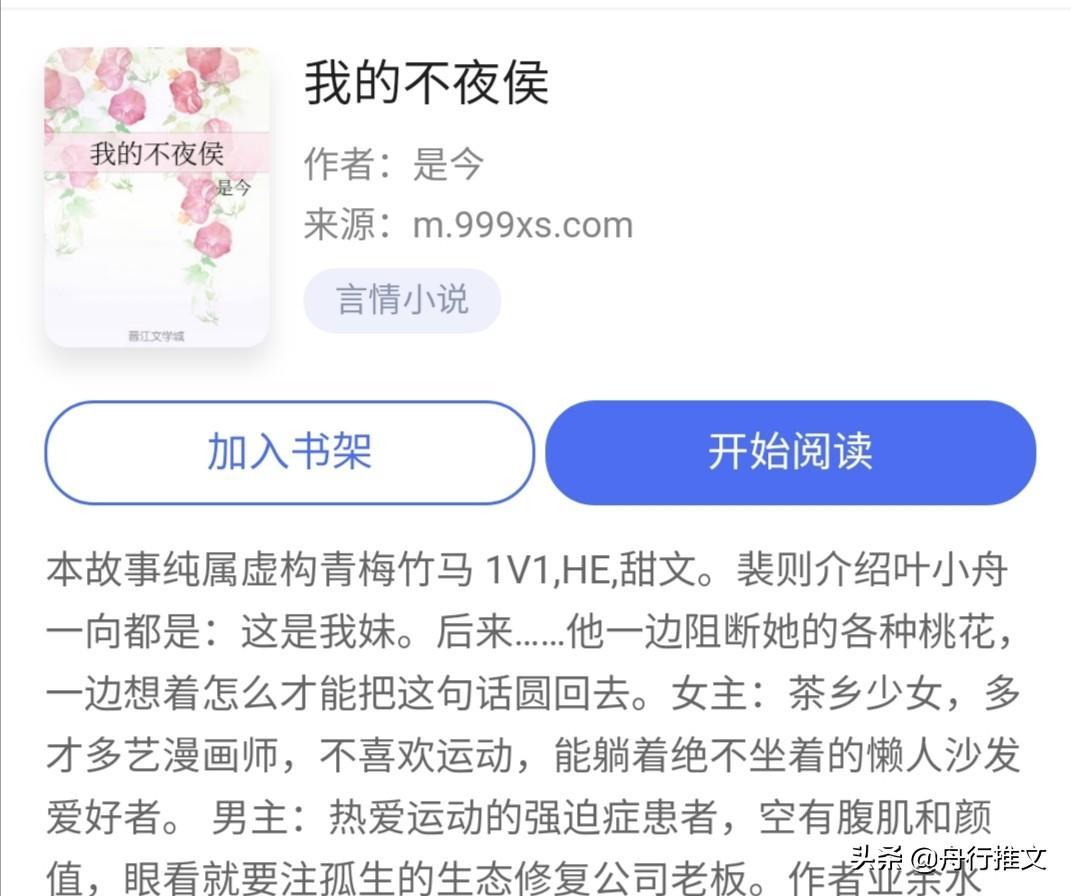The image size is (1071, 896).
Task: Select author name 是今 beside 作者
Action: pos(448,164)
